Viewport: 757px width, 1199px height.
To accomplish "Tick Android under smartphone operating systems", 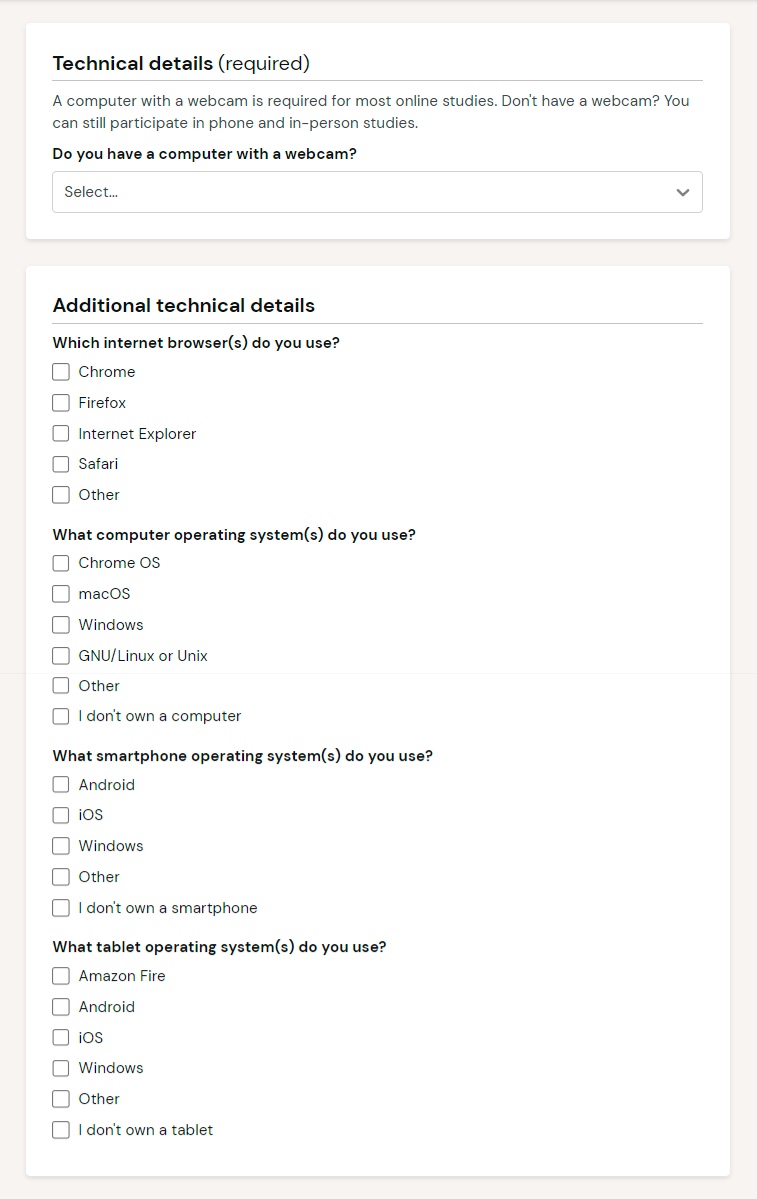I will [61, 785].
